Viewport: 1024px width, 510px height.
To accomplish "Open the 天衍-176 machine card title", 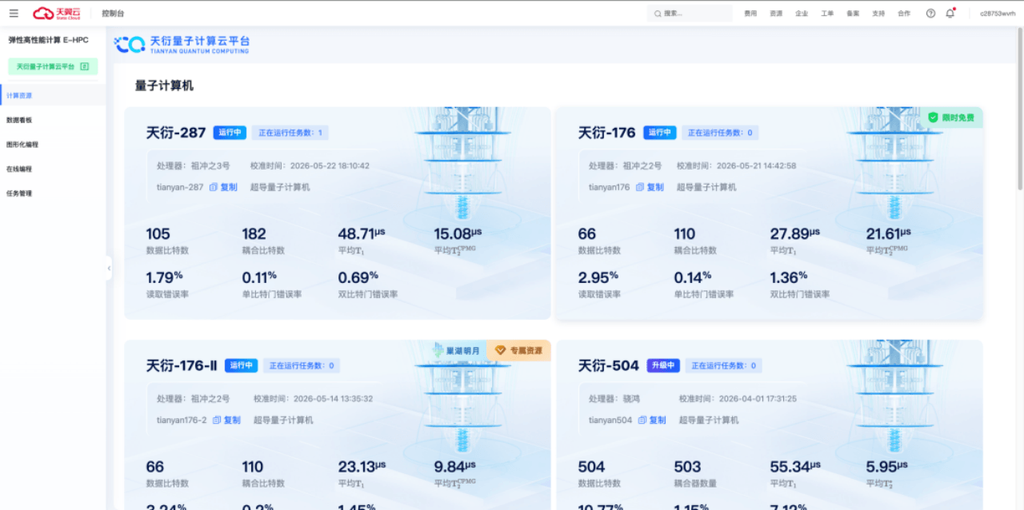I will (x=607, y=133).
